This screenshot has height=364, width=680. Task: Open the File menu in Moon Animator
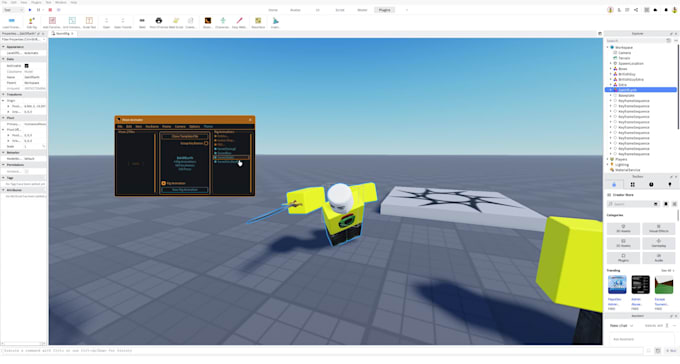(120, 127)
